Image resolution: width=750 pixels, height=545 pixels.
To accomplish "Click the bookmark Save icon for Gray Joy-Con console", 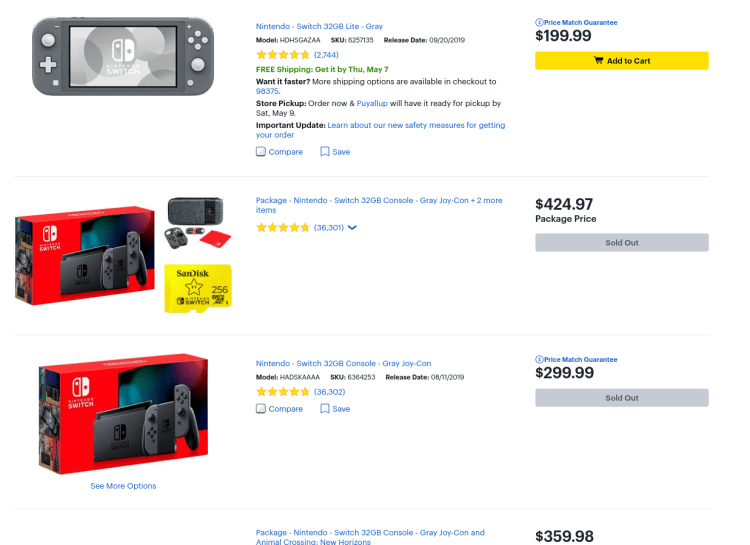I will pos(325,409).
